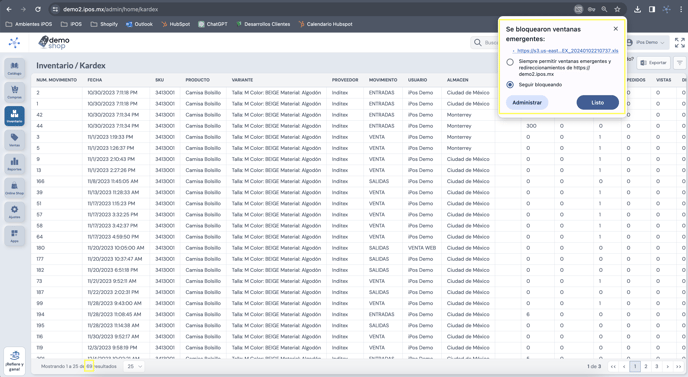688x377 pixels.
Task: Select the Inventario sidebar icon
Action: [14, 116]
